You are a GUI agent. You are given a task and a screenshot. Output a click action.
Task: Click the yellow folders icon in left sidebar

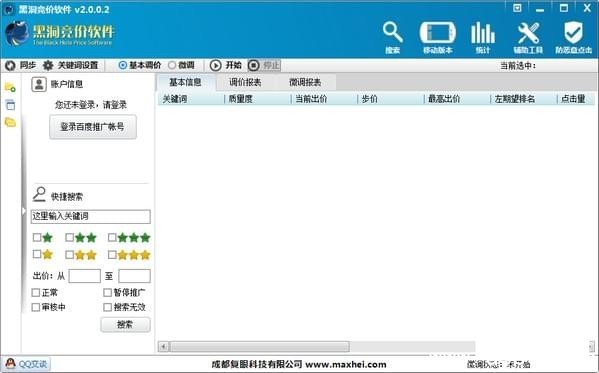click(x=10, y=122)
